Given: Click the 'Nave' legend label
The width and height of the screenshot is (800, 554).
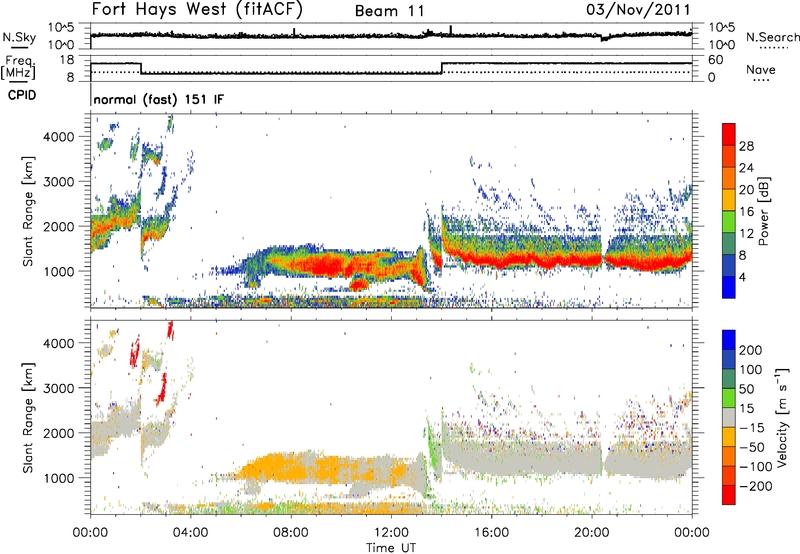Looking at the screenshot, I should coord(761,69).
